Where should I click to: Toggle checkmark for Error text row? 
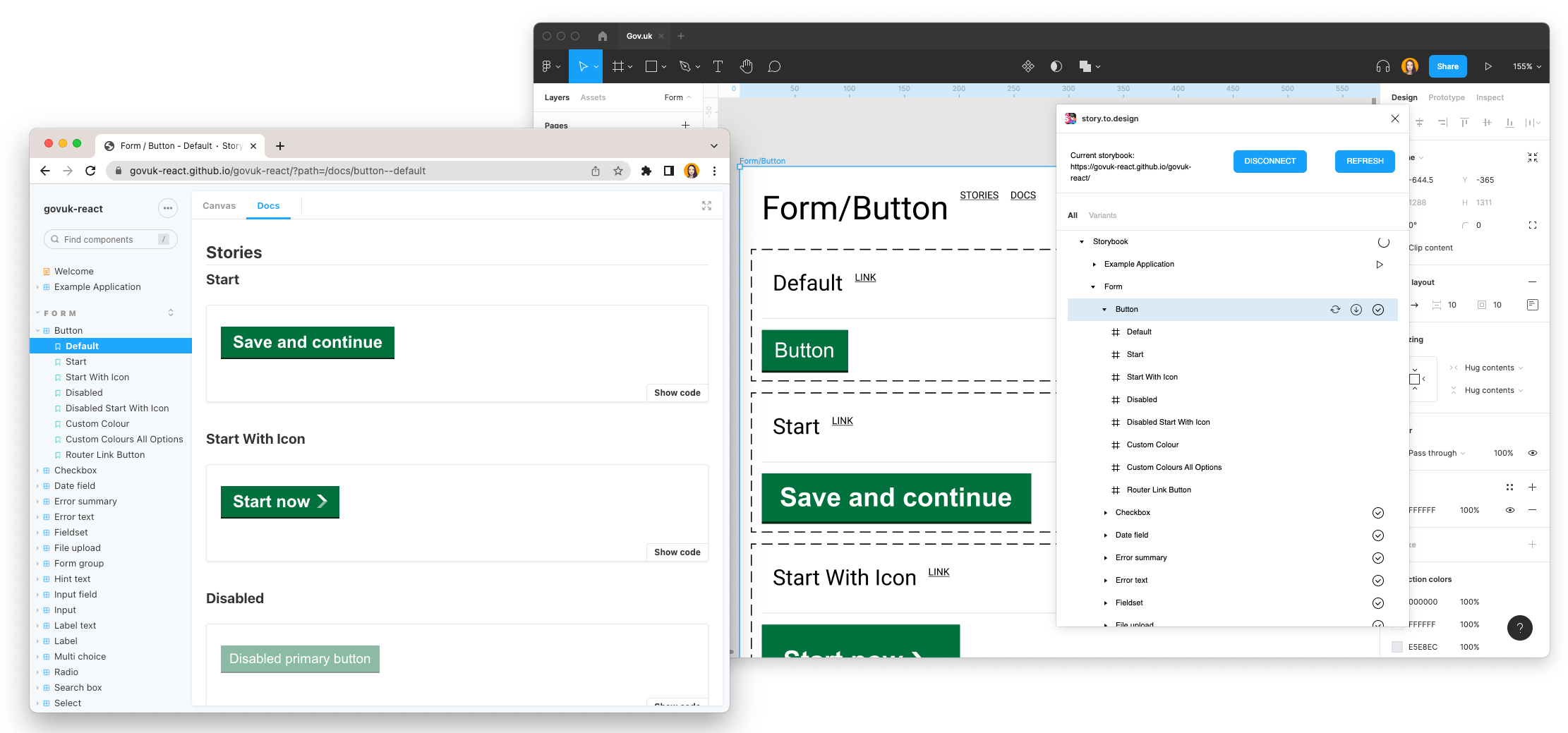[x=1378, y=581]
